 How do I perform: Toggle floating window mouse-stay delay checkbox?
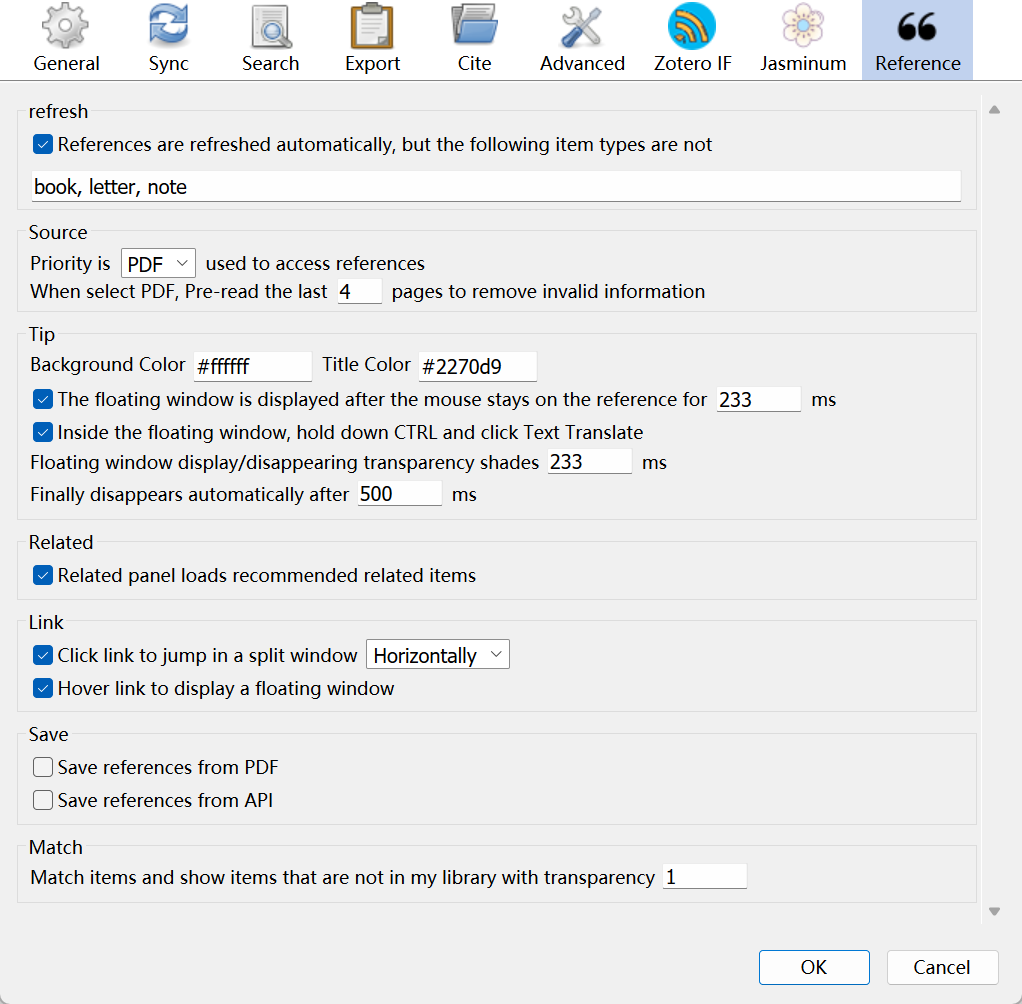pyautogui.click(x=43, y=399)
